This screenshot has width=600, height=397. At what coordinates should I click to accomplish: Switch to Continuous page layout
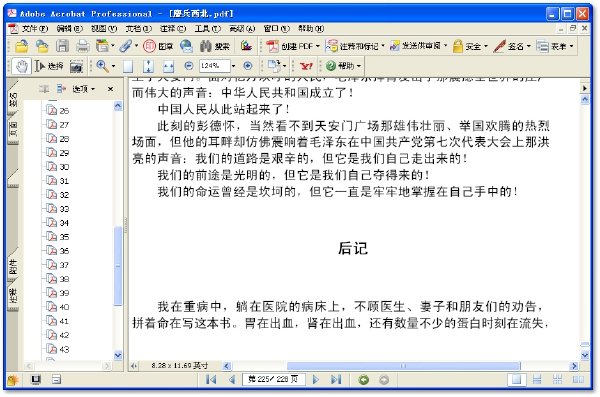pos(537,379)
